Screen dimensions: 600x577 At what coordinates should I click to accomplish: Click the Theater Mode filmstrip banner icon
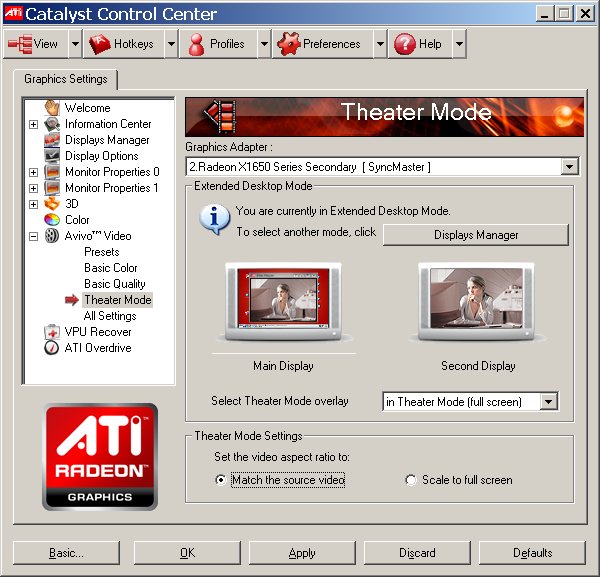click(220, 116)
